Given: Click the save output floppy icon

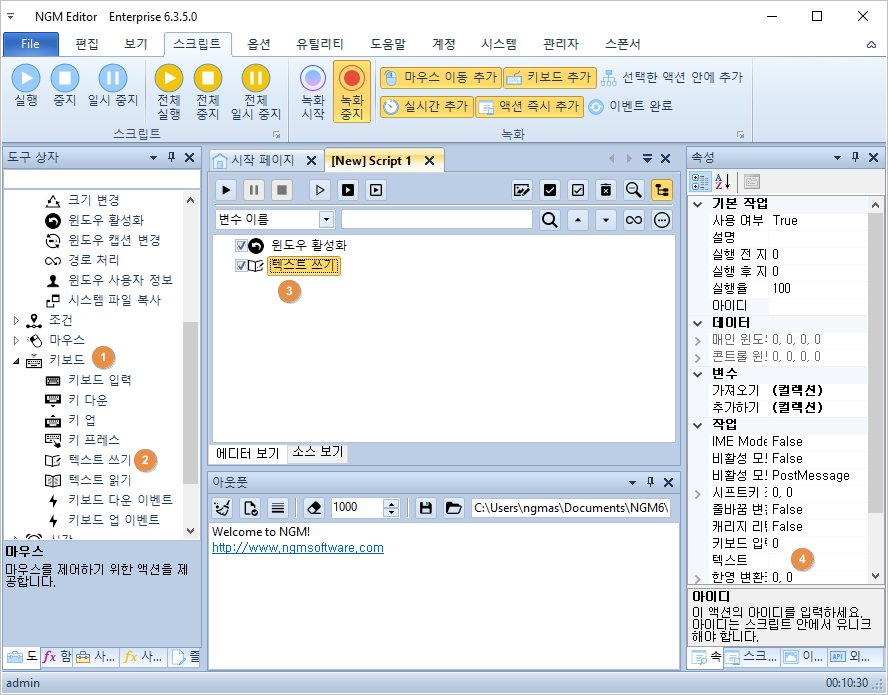Looking at the screenshot, I should pyautogui.click(x=425, y=508).
